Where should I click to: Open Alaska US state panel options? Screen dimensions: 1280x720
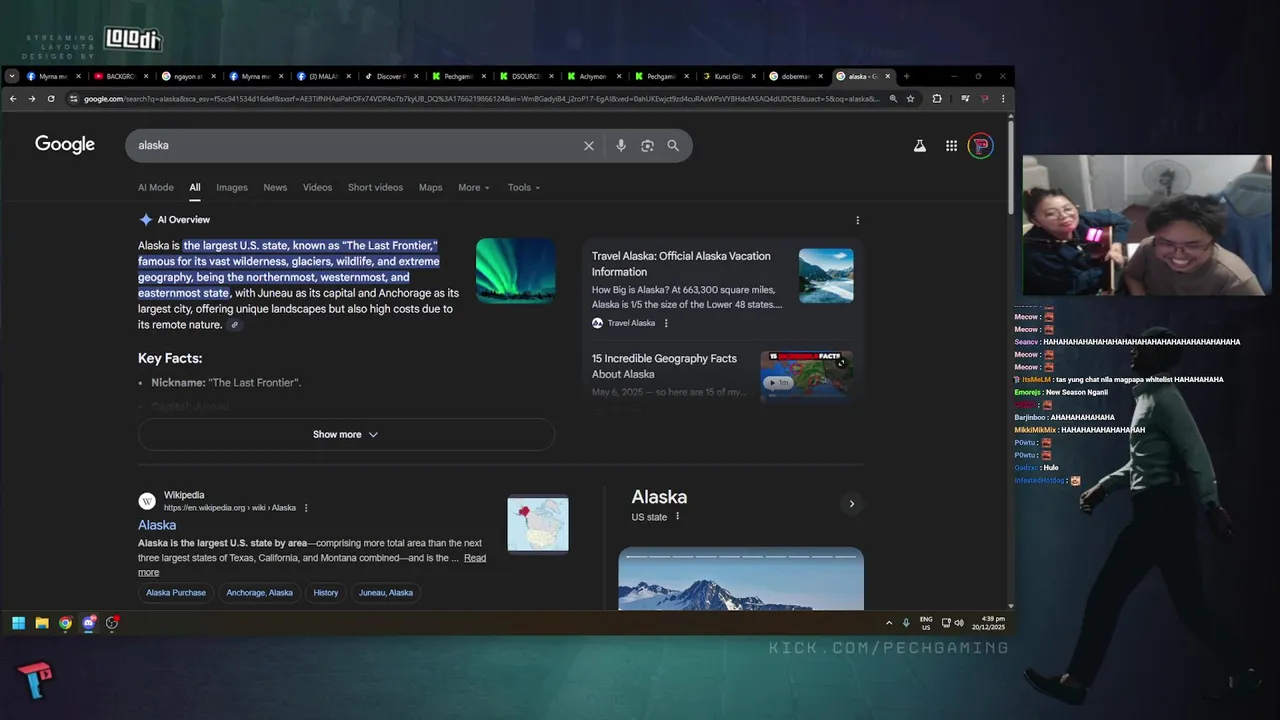point(677,517)
